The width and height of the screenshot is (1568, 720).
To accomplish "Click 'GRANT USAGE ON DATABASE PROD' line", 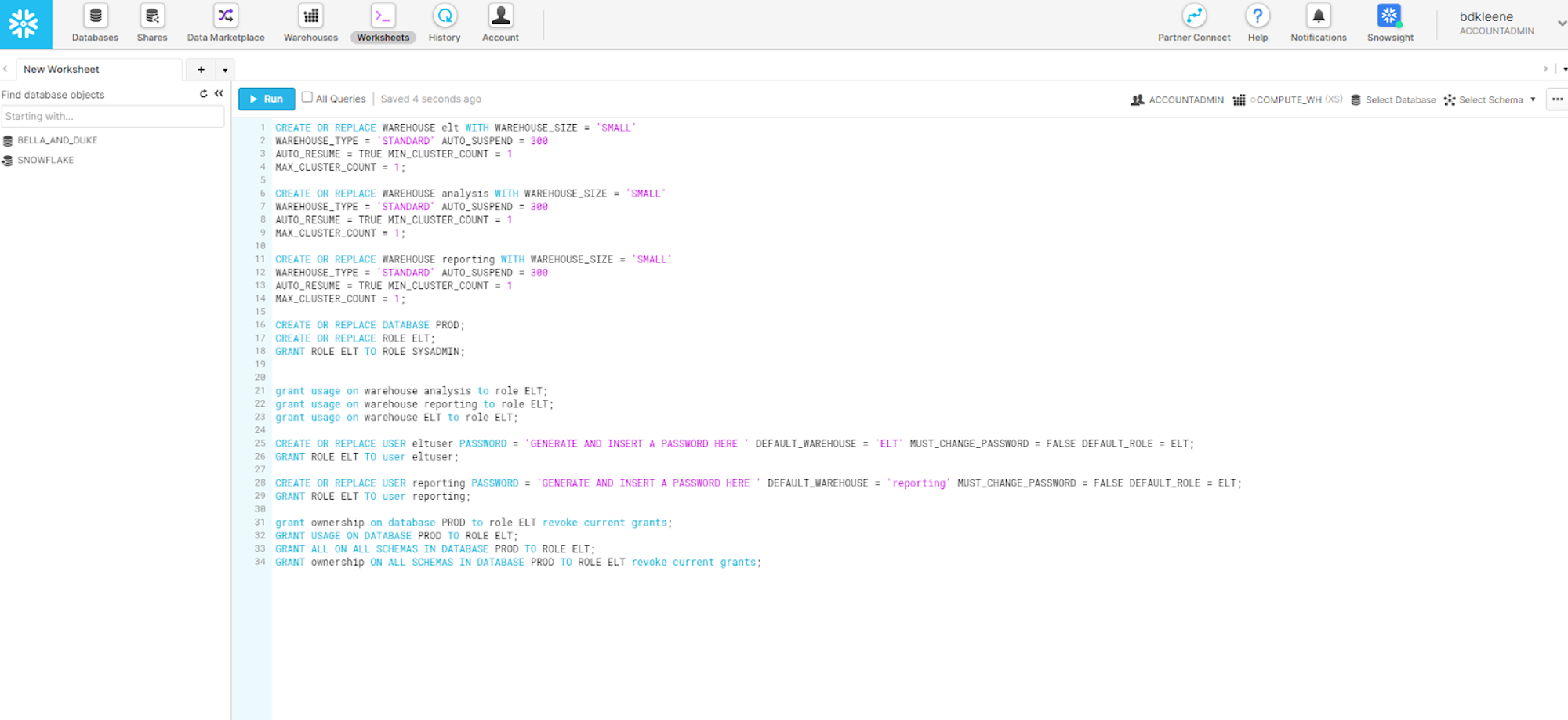I will pyautogui.click(x=397, y=536).
